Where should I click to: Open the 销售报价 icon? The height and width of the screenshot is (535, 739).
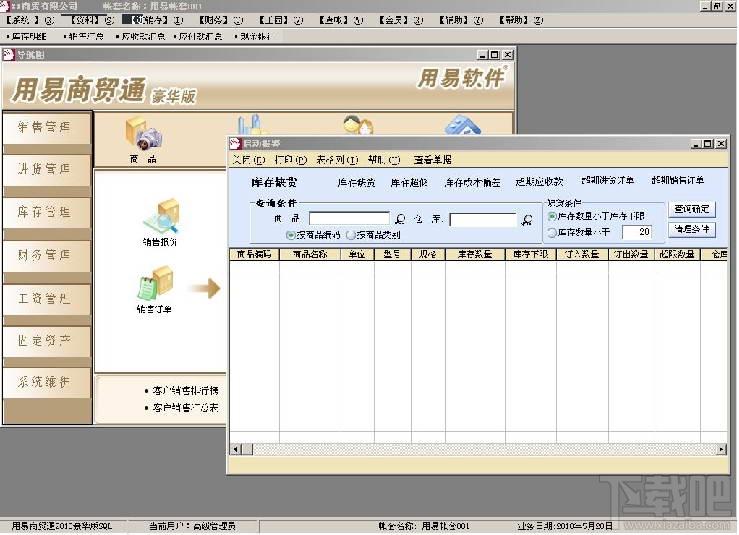(x=161, y=216)
